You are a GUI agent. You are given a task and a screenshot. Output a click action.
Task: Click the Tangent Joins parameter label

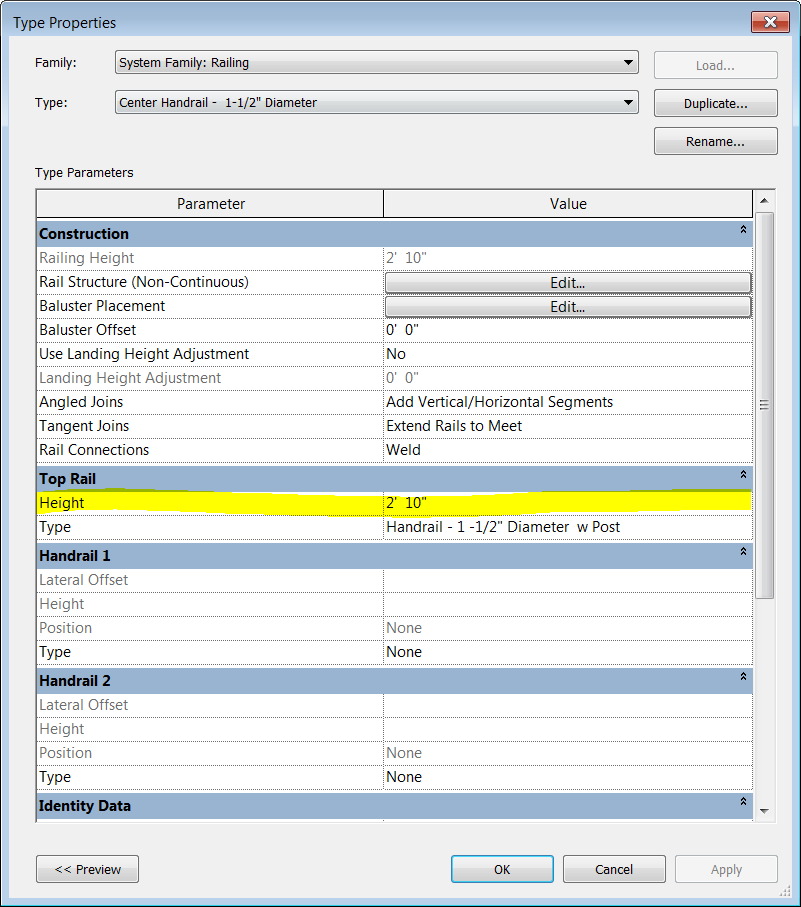[84, 426]
